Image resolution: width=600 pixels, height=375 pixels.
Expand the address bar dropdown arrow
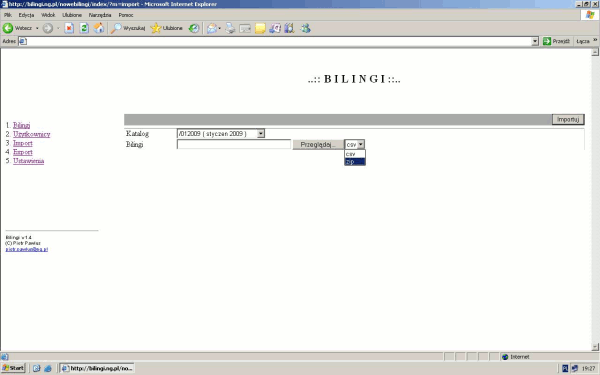[535, 41]
